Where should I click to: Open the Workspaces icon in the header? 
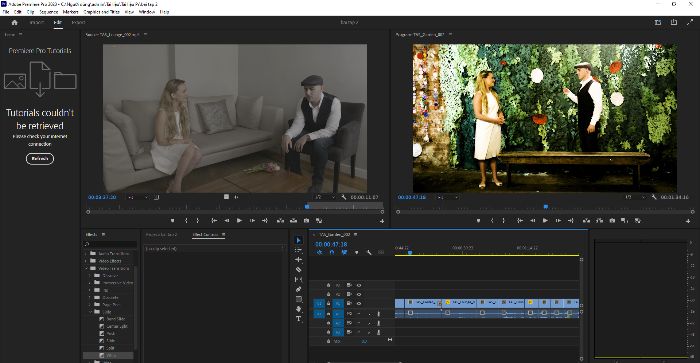(x=658, y=22)
